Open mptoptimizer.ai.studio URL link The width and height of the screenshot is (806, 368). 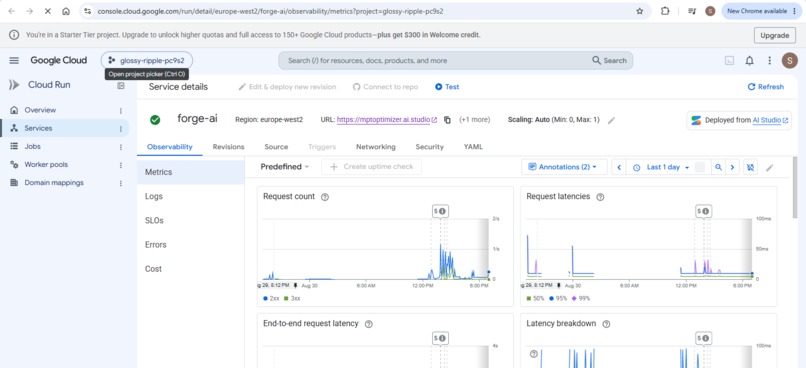pyautogui.click(x=387, y=120)
